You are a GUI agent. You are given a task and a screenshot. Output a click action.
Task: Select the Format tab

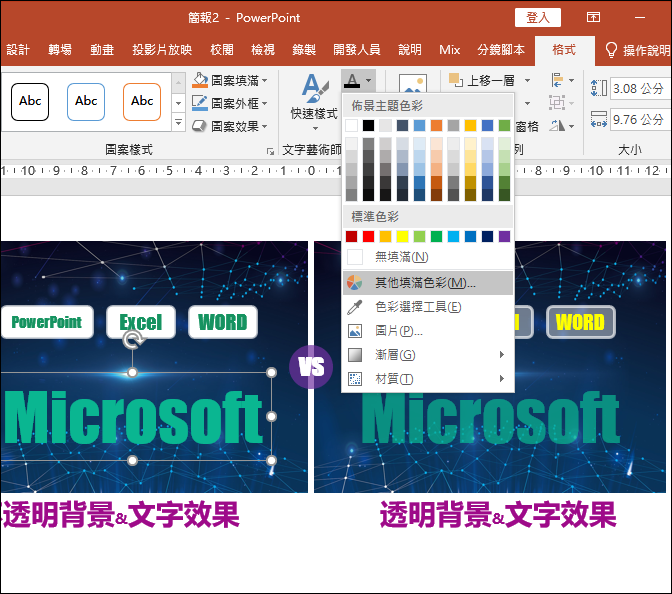[564, 50]
